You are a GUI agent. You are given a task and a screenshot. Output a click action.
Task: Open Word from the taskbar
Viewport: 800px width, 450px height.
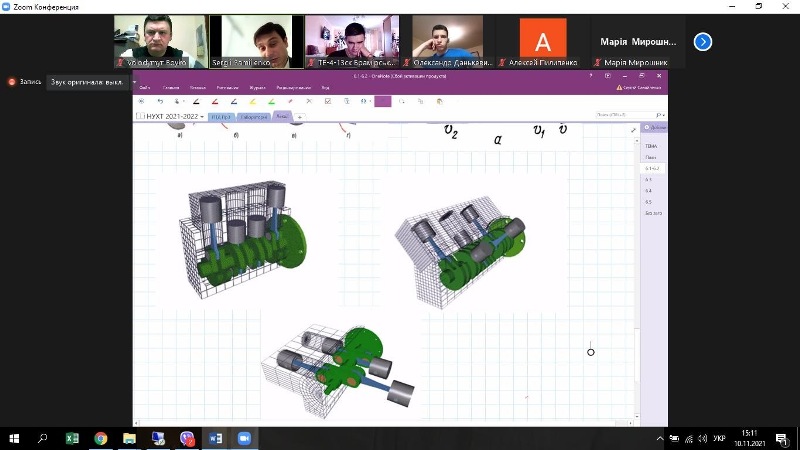point(216,438)
